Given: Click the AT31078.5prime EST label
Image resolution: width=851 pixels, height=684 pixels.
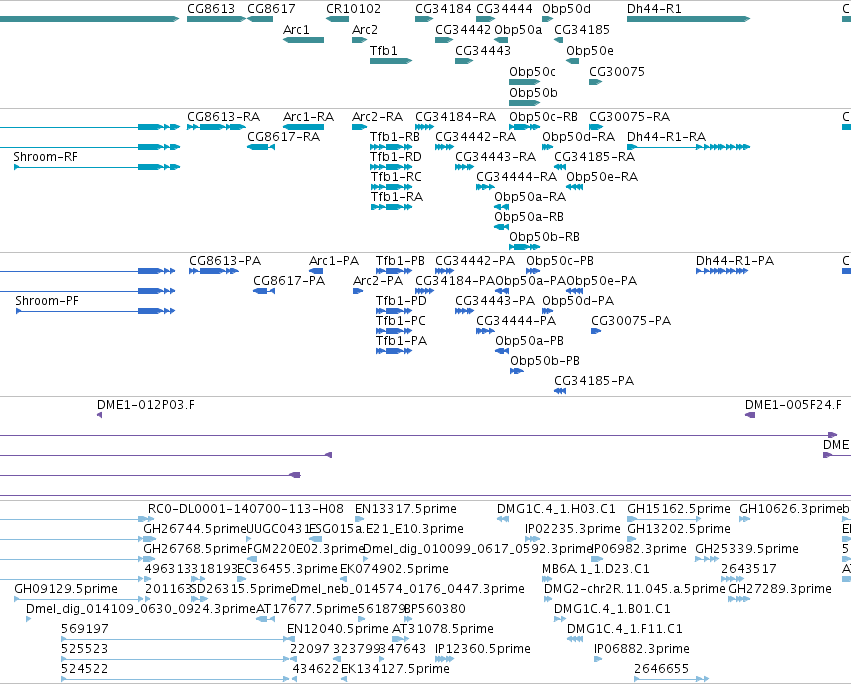Looking at the screenshot, I should (443, 629).
